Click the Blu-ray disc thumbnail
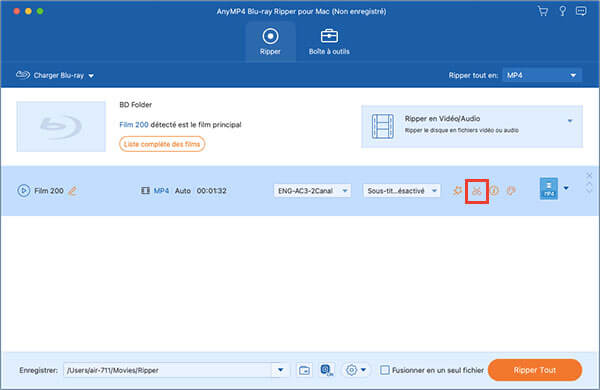Viewport: 600px width, 390px height. [x=61, y=126]
